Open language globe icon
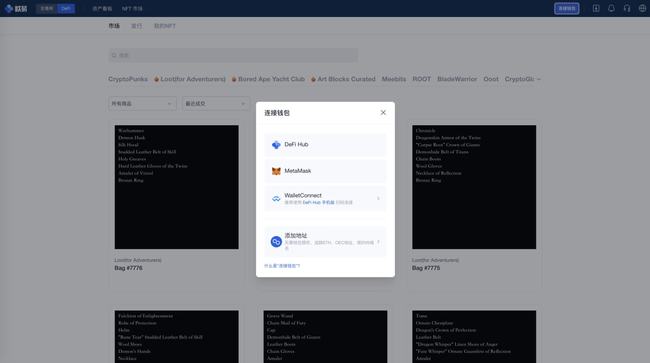Screen dimensions: 650x363 642,8
